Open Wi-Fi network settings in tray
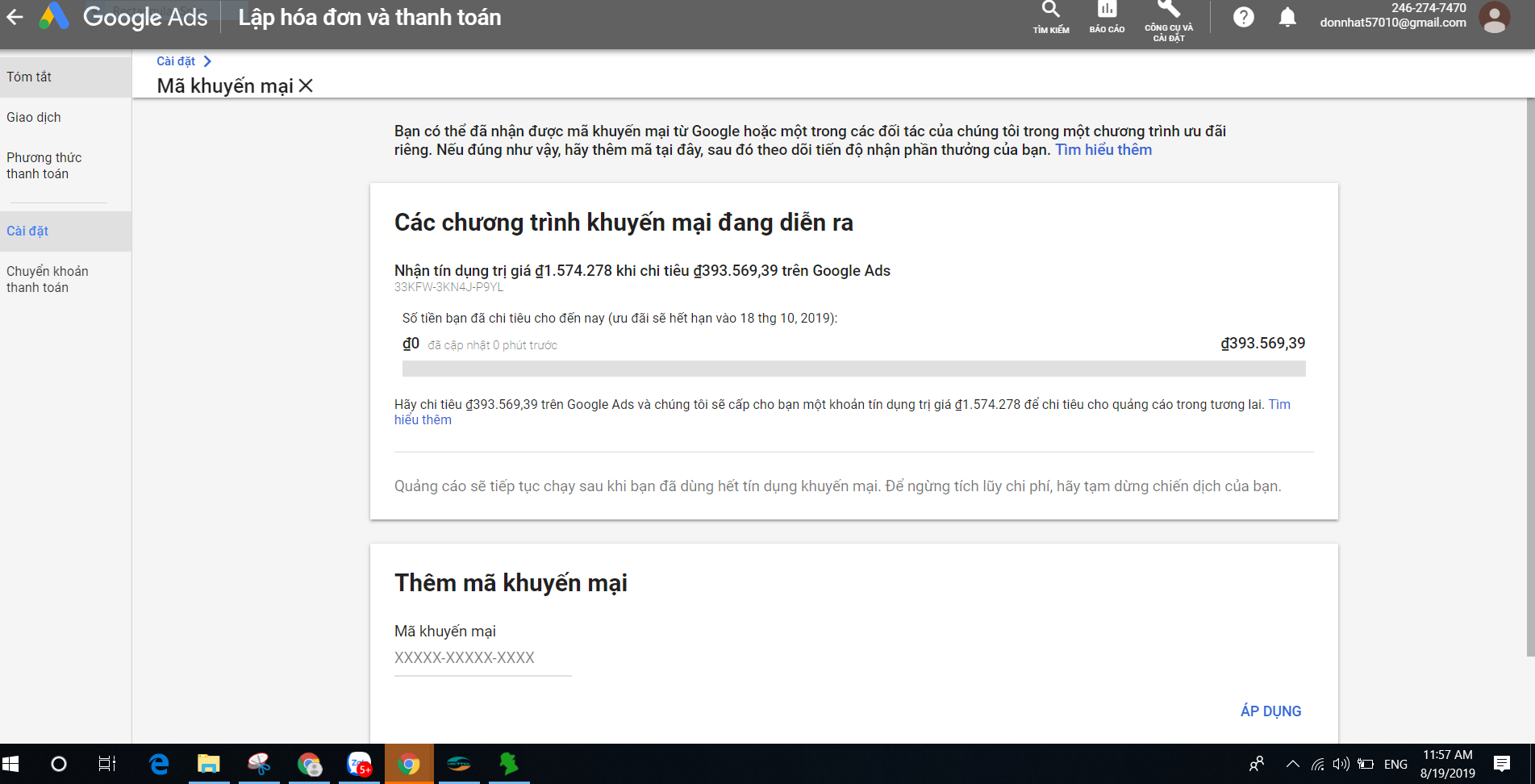 click(1317, 764)
